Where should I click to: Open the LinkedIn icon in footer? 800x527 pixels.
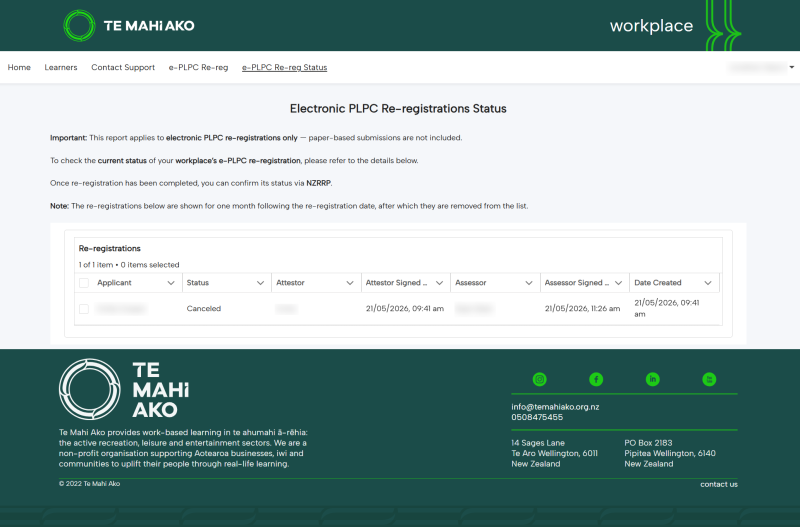click(x=653, y=379)
